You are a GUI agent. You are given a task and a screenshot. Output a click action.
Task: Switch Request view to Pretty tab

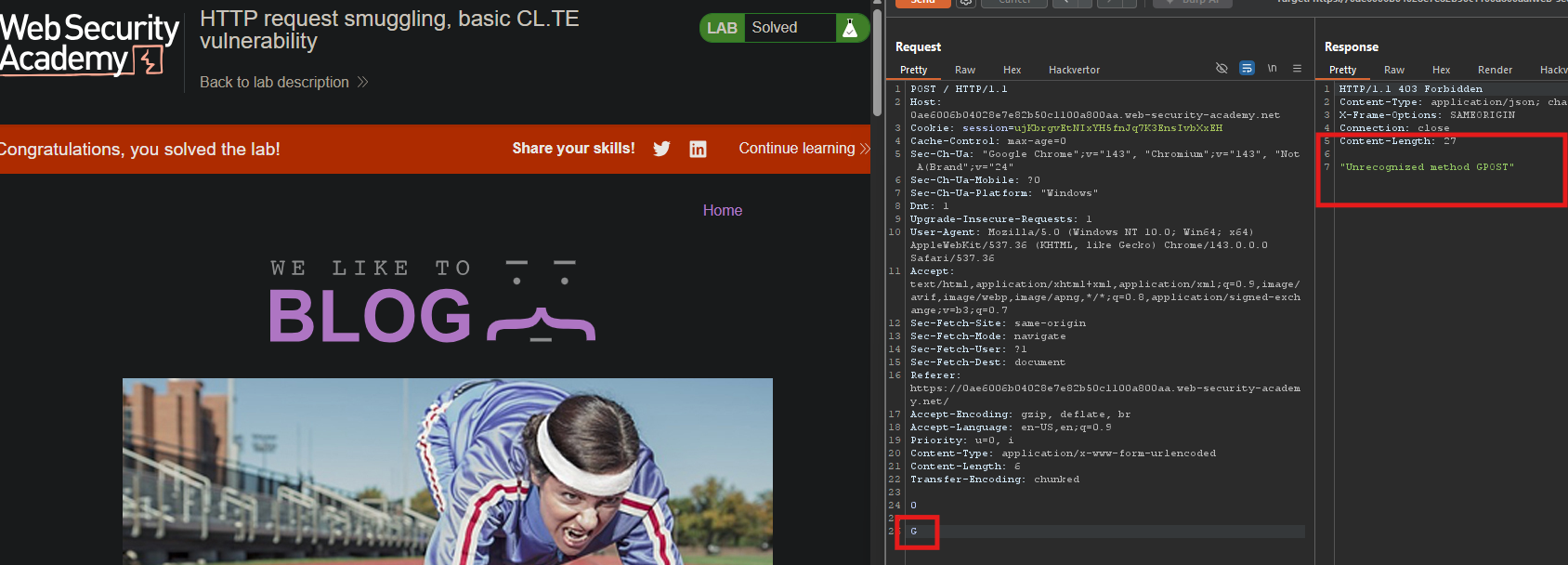point(913,70)
